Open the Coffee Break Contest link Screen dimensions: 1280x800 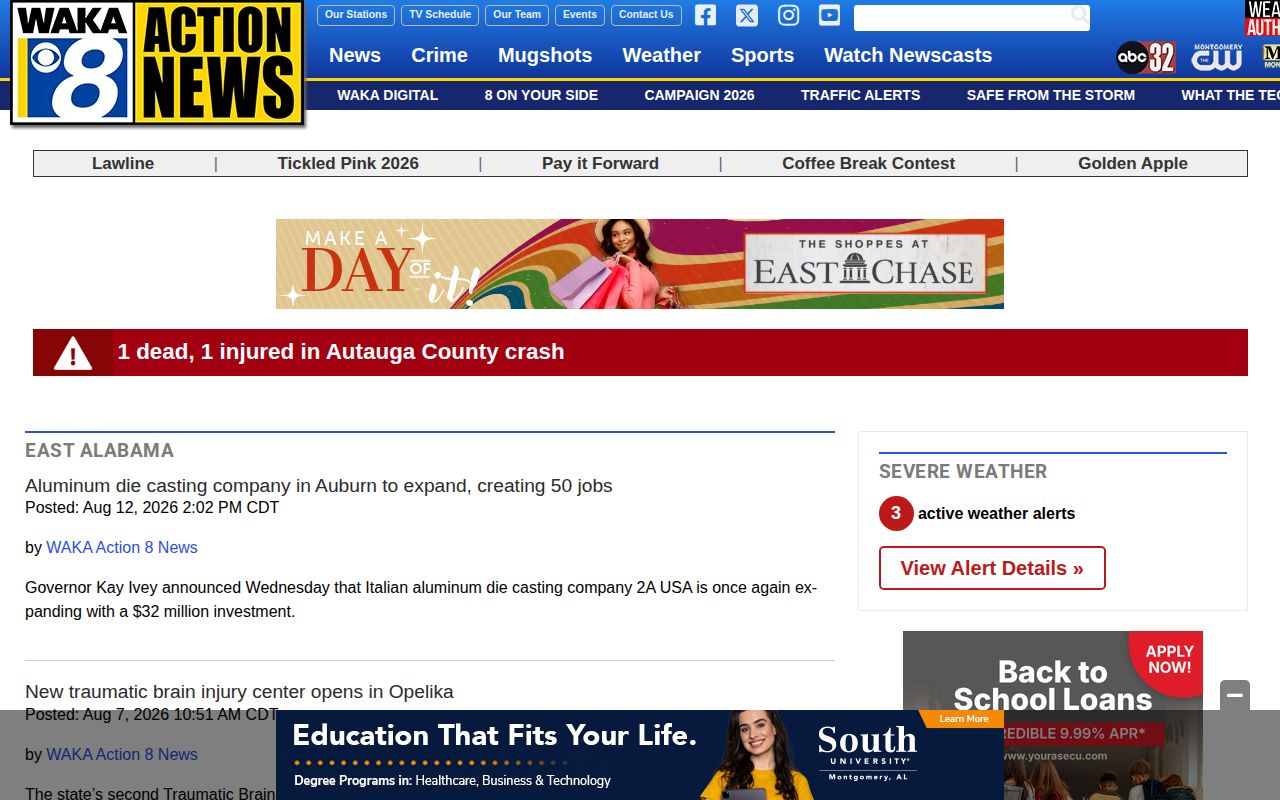[868, 163]
